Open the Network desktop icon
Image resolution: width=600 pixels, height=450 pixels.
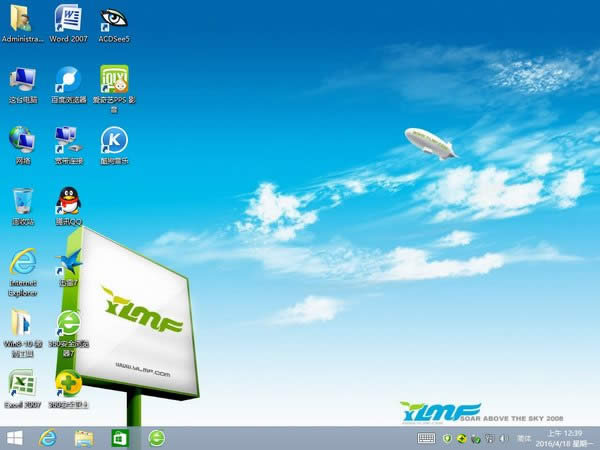pos(22,140)
